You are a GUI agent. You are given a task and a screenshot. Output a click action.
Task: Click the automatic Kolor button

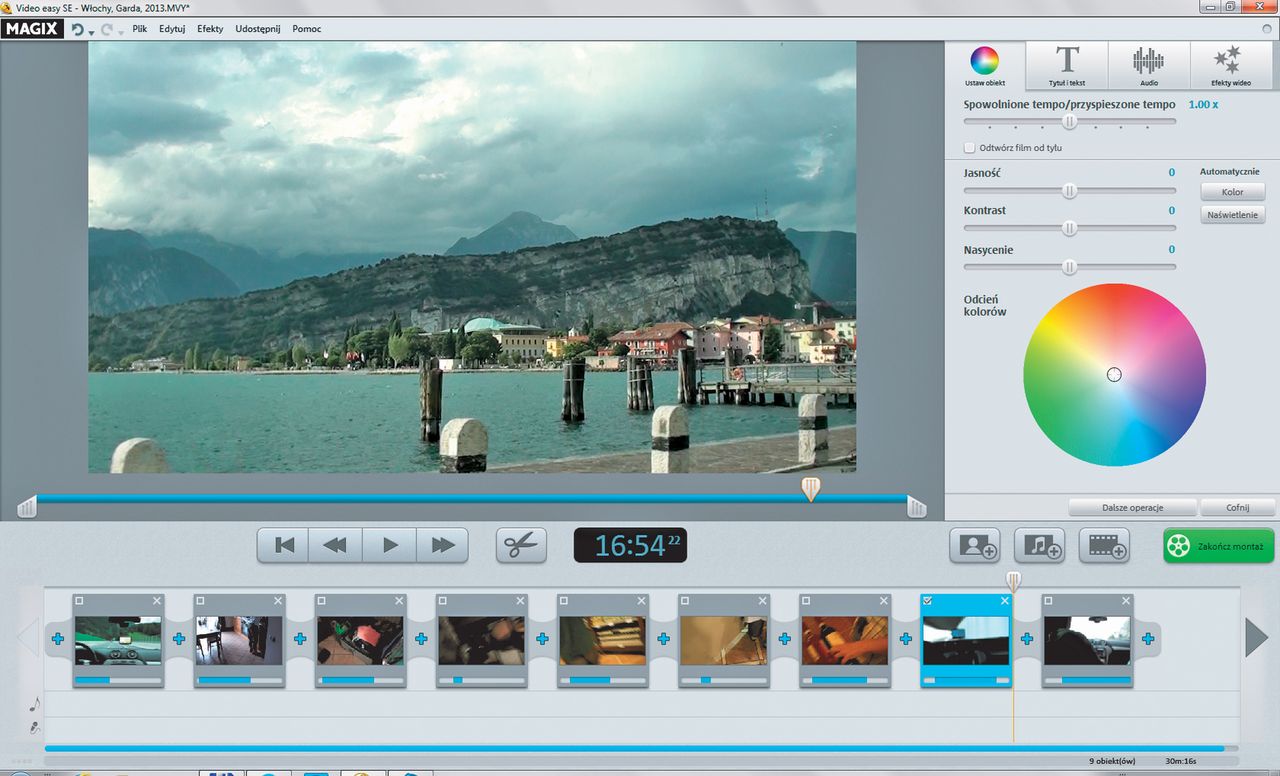[1233, 192]
